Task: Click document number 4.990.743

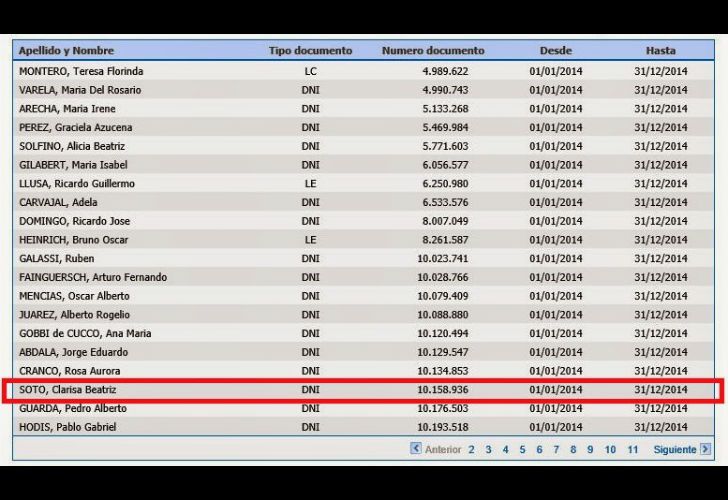Action: pyautogui.click(x=445, y=90)
